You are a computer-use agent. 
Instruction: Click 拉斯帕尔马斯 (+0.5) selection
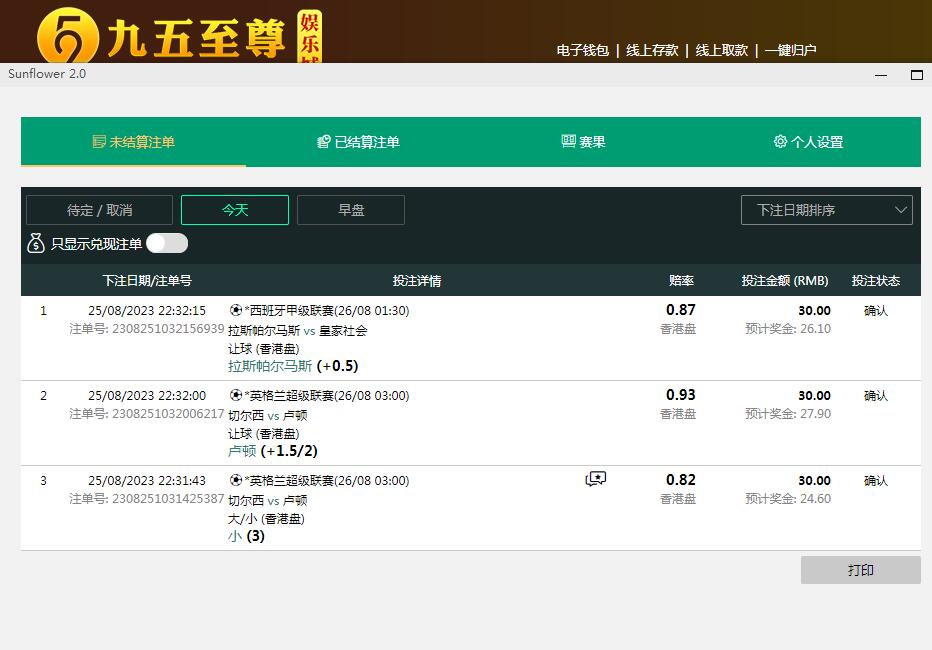pyautogui.click(x=293, y=366)
